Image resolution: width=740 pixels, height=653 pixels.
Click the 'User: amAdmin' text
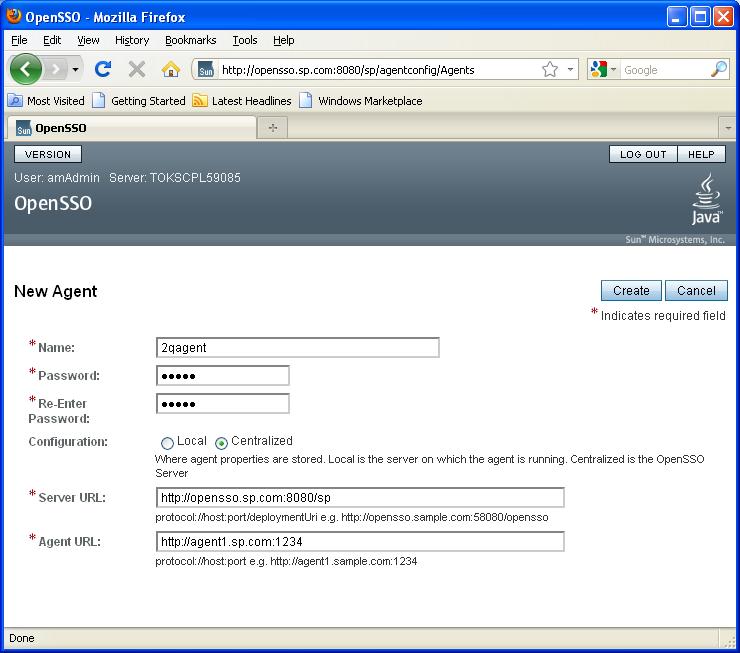tap(57, 178)
